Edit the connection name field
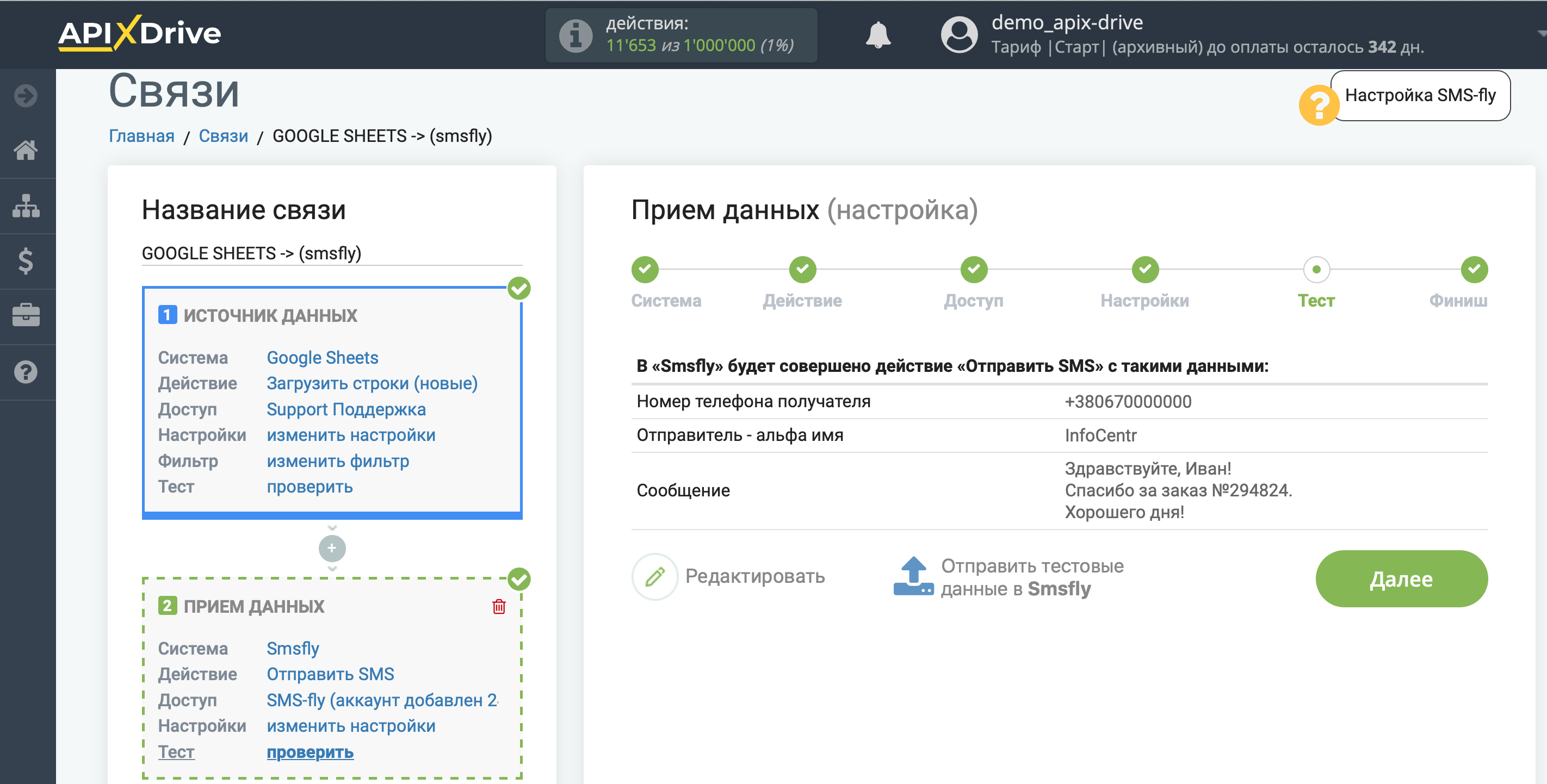Screen dimensions: 1547x784 pyautogui.click(x=332, y=253)
